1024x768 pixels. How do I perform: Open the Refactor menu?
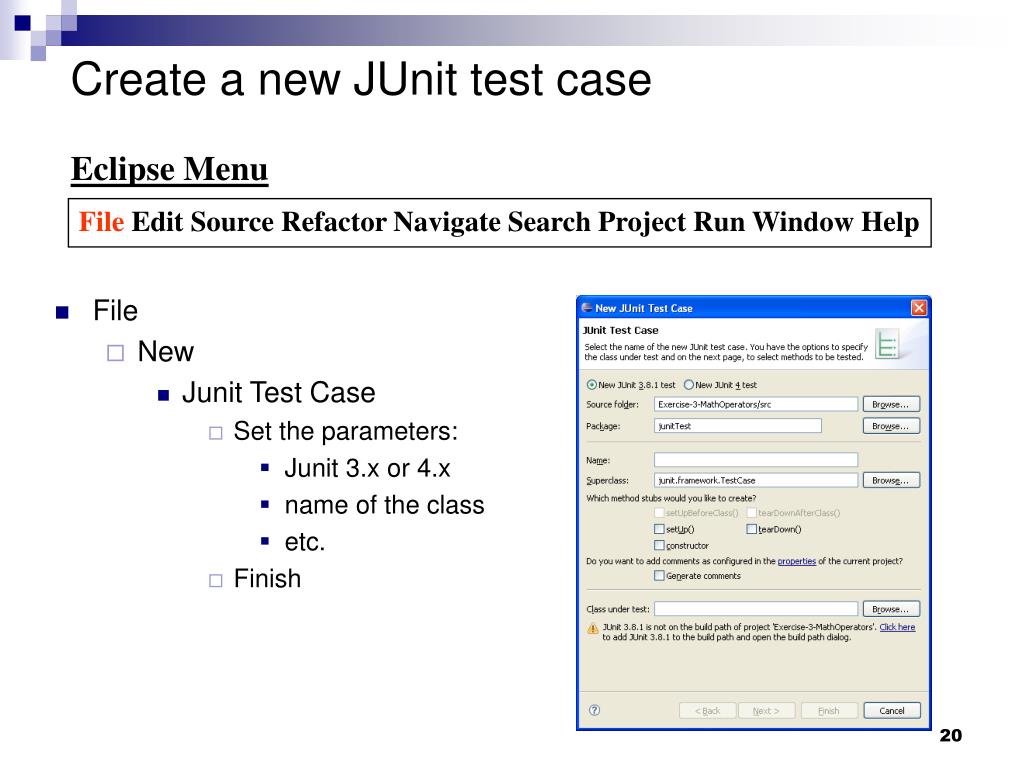click(x=333, y=222)
